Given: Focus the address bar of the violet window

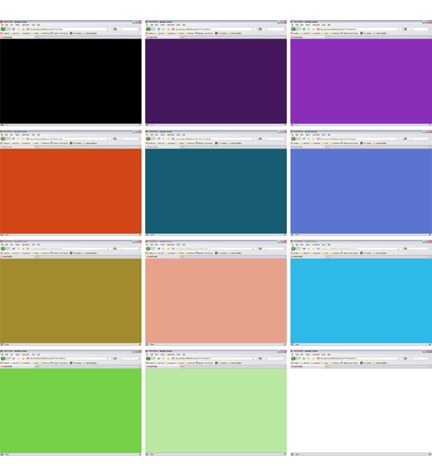Looking at the screenshot, I should click(359, 29).
